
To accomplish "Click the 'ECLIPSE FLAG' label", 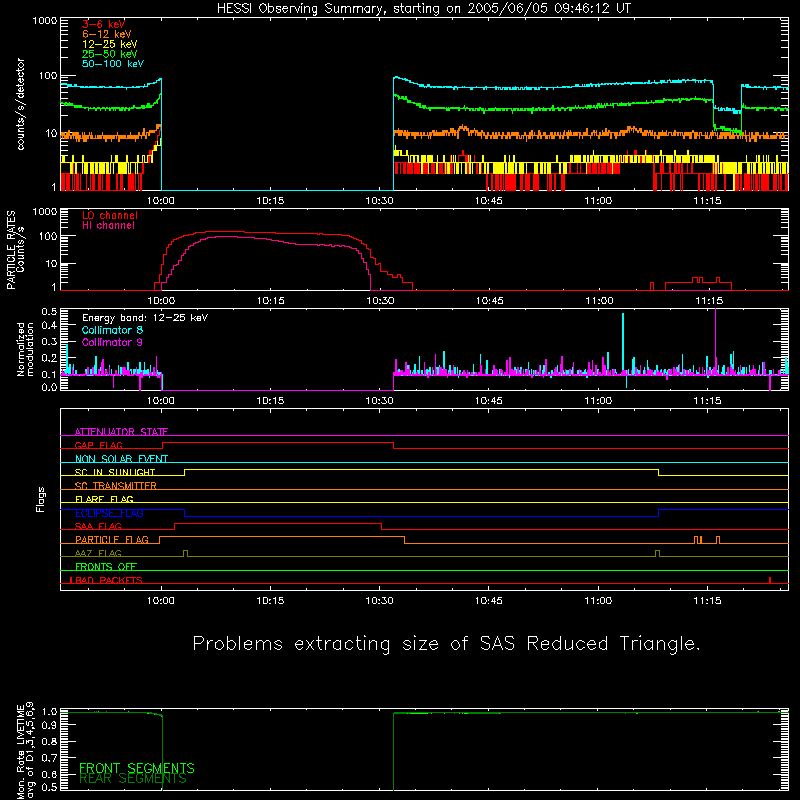I will pyautogui.click(x=109, y=513).
